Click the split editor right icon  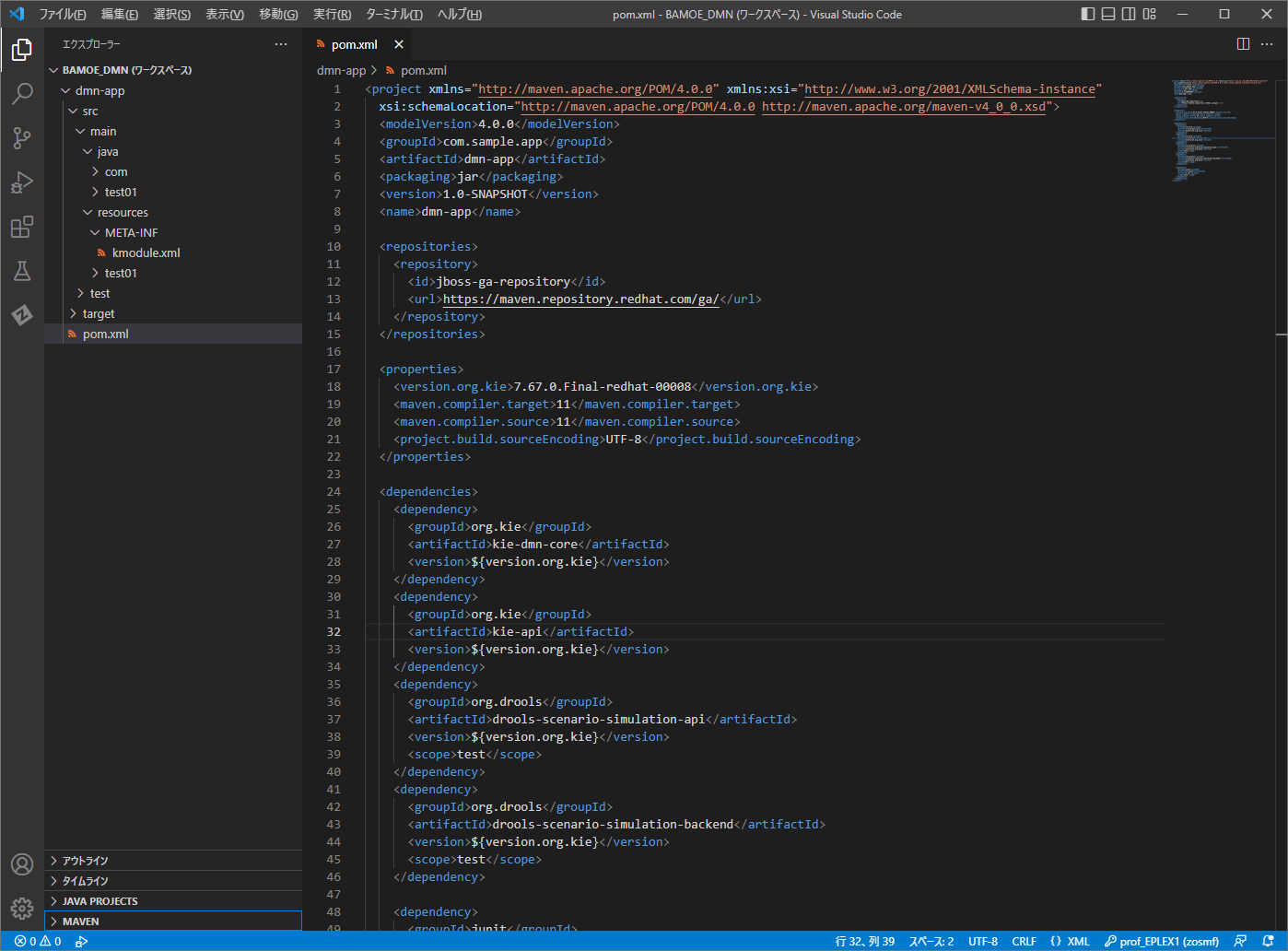(1243, 44)
